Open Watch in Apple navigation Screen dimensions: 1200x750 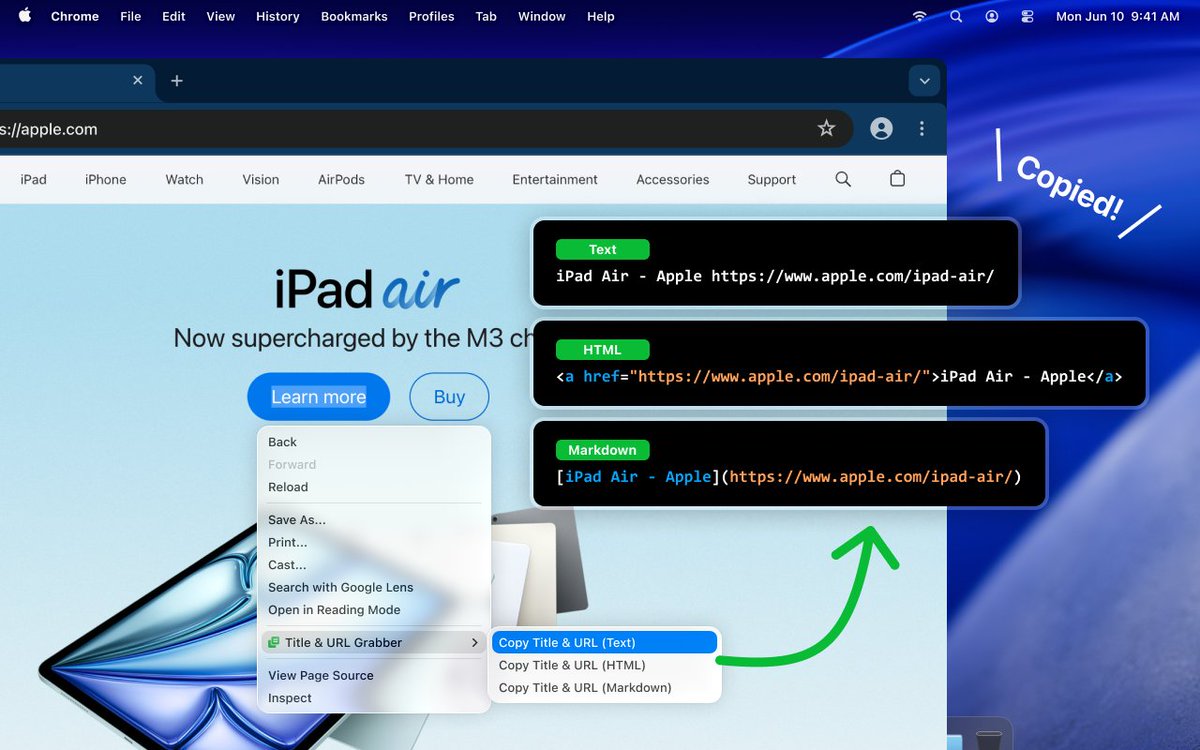point(184,180)
